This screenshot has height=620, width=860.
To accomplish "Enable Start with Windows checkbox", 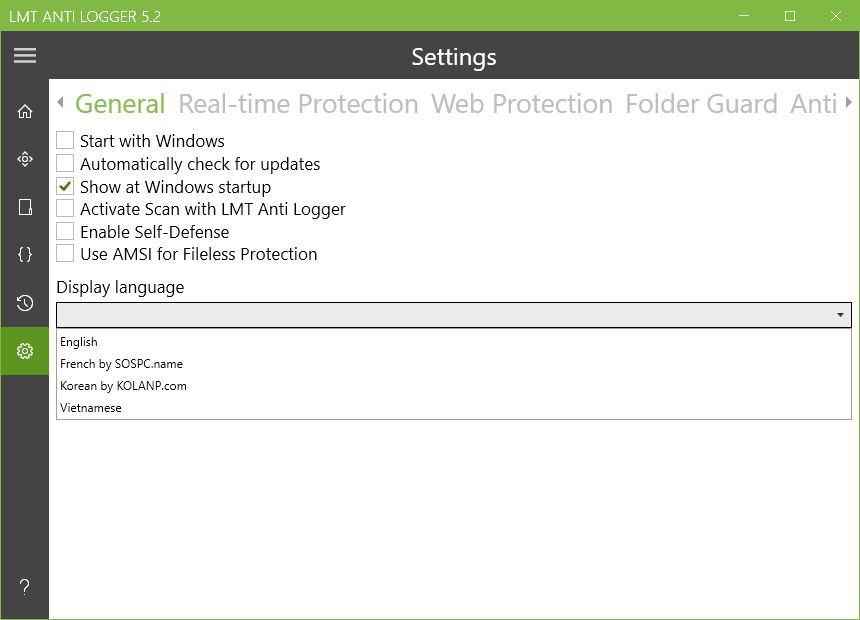I will (65, 141).
